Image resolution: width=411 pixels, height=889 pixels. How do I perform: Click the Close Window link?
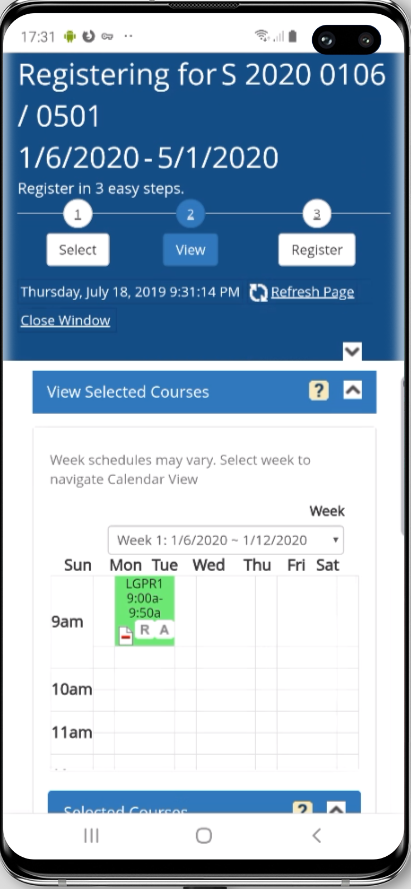(65, 320)
